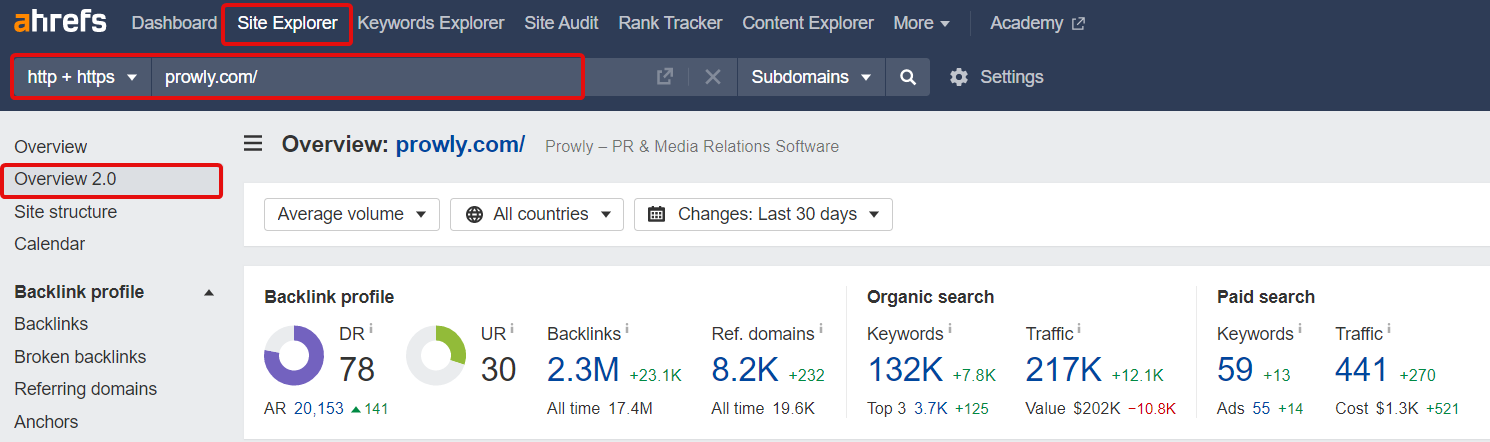
Task: Switch to Keywords Explorer tab
Action: click(431, 23)
